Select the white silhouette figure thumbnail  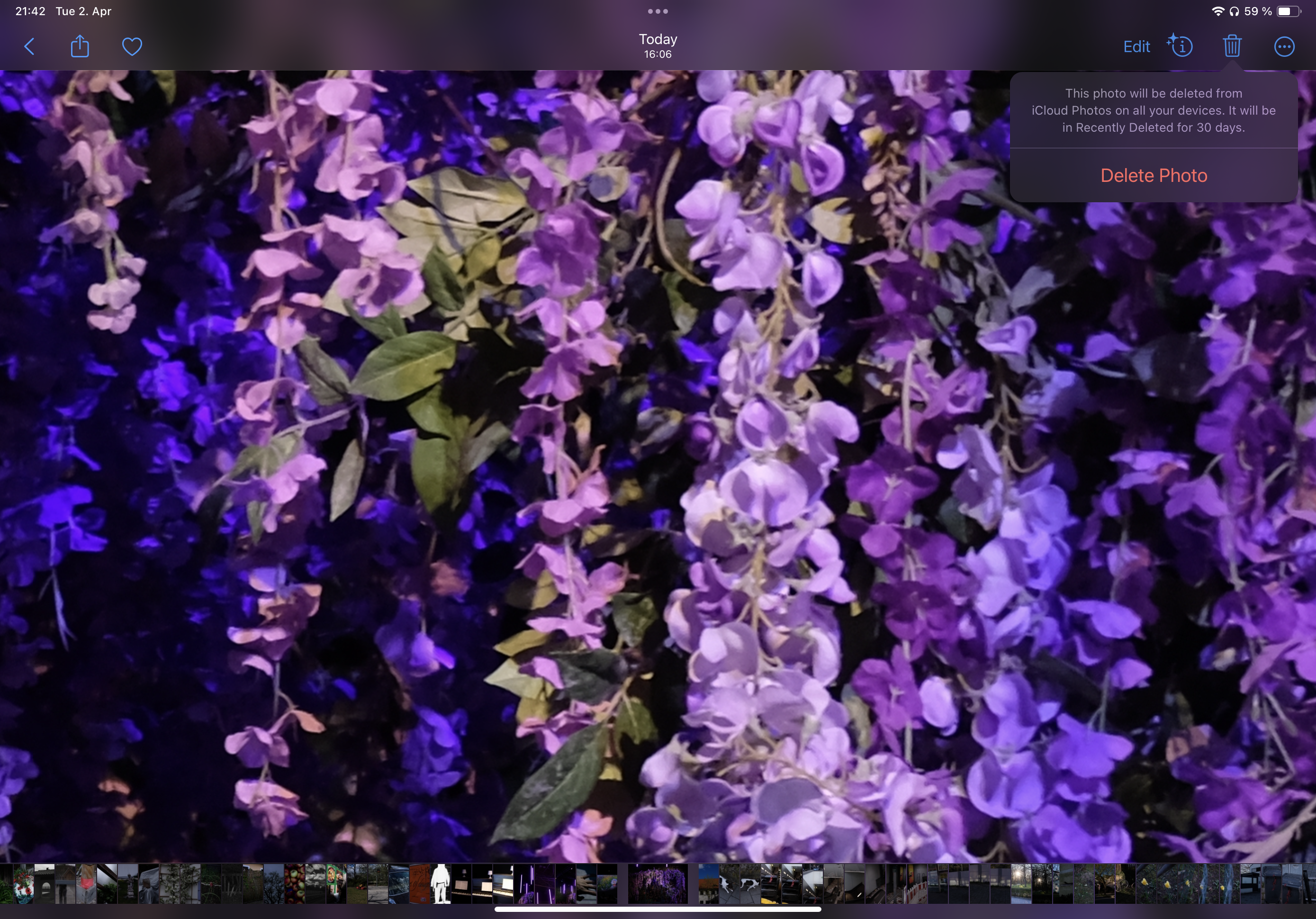pyautogui.click(x=440, y=884)
